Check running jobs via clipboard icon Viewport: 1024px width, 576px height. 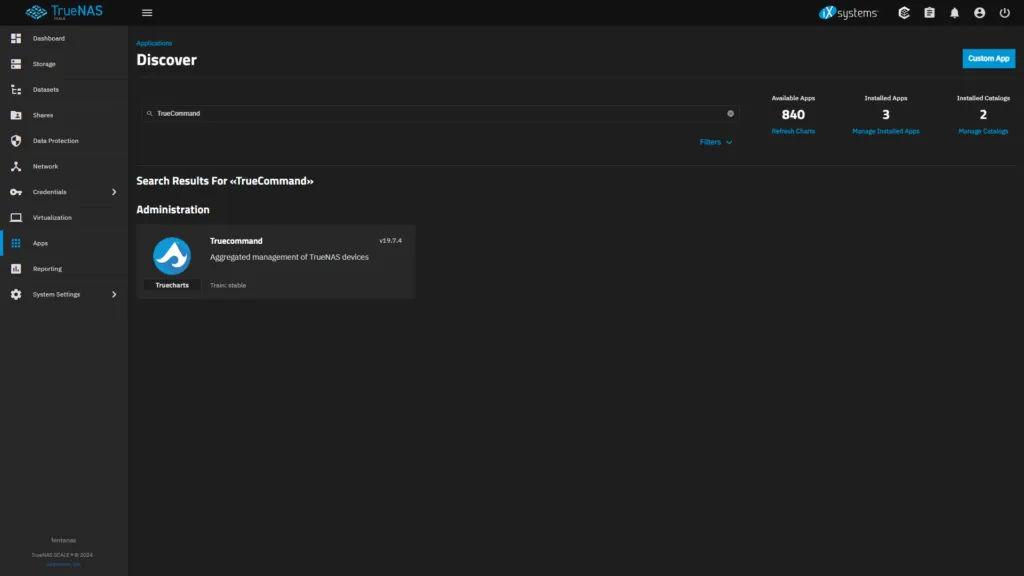929,13
